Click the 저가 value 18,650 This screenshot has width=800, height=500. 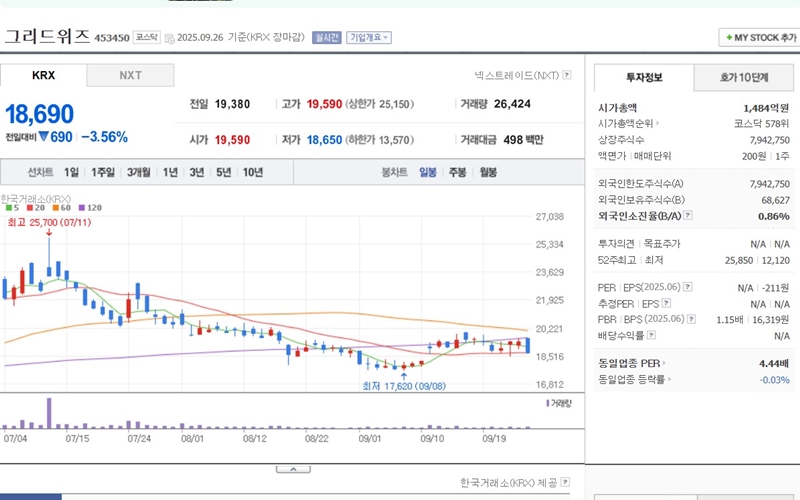[324, 140]
